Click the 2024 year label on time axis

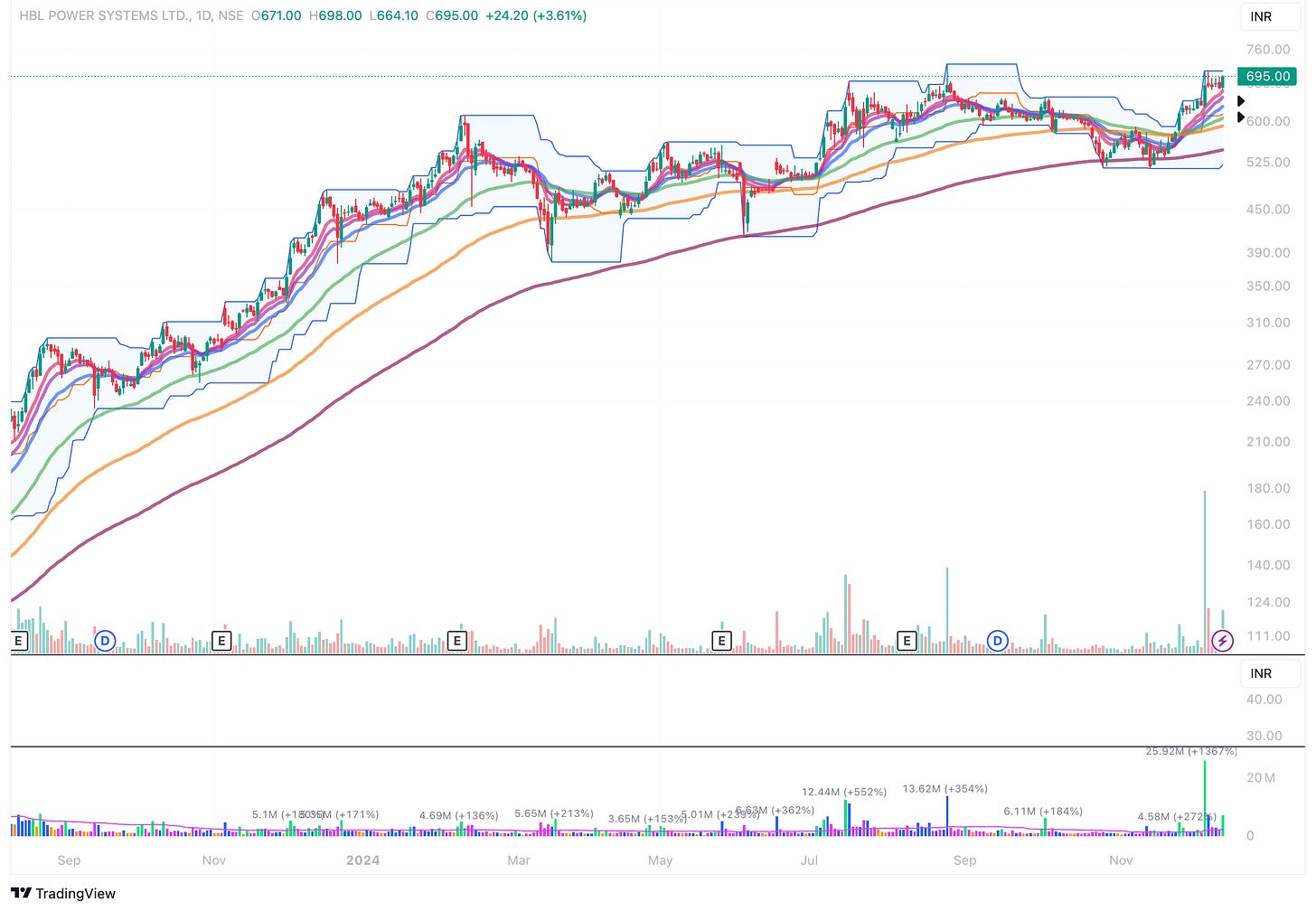(x=362, y=860)
